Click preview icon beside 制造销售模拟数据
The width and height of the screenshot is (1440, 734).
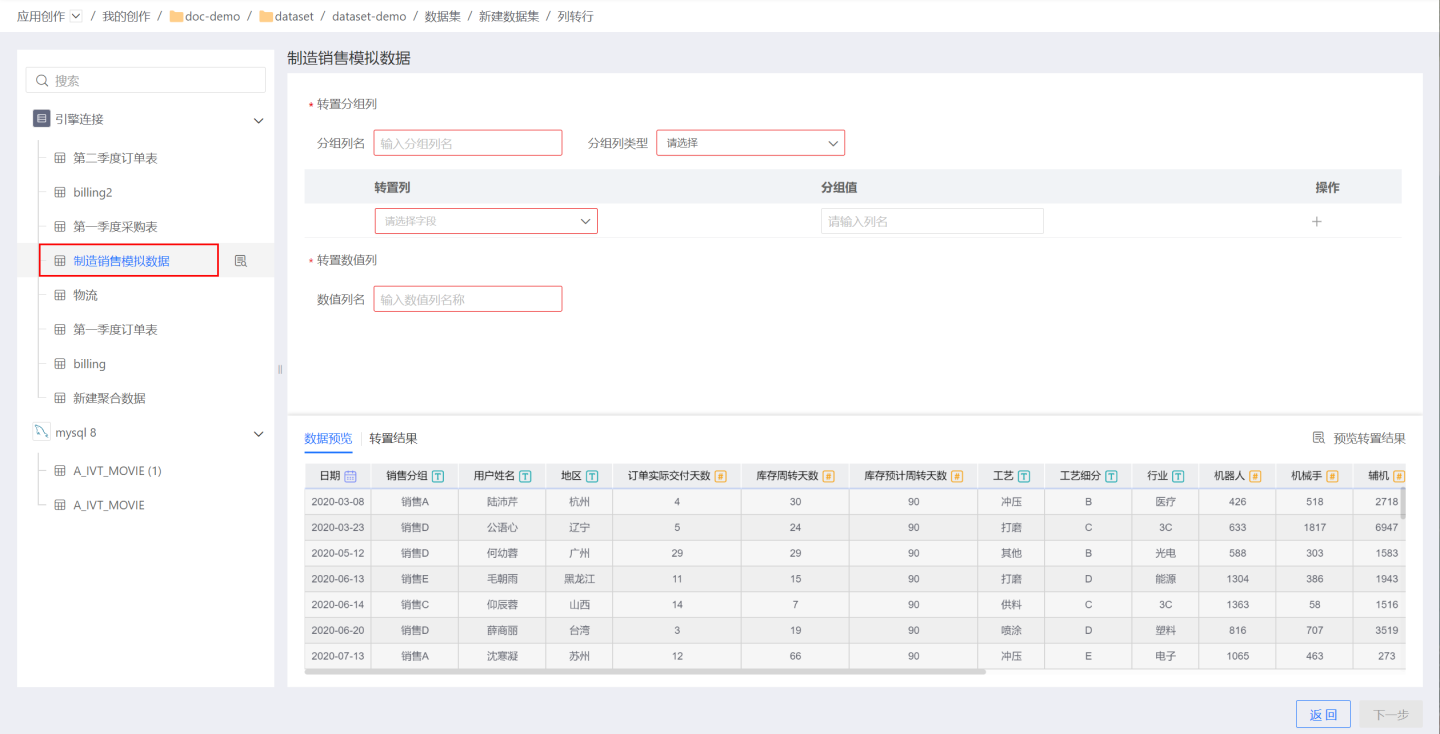click(241, 261)
